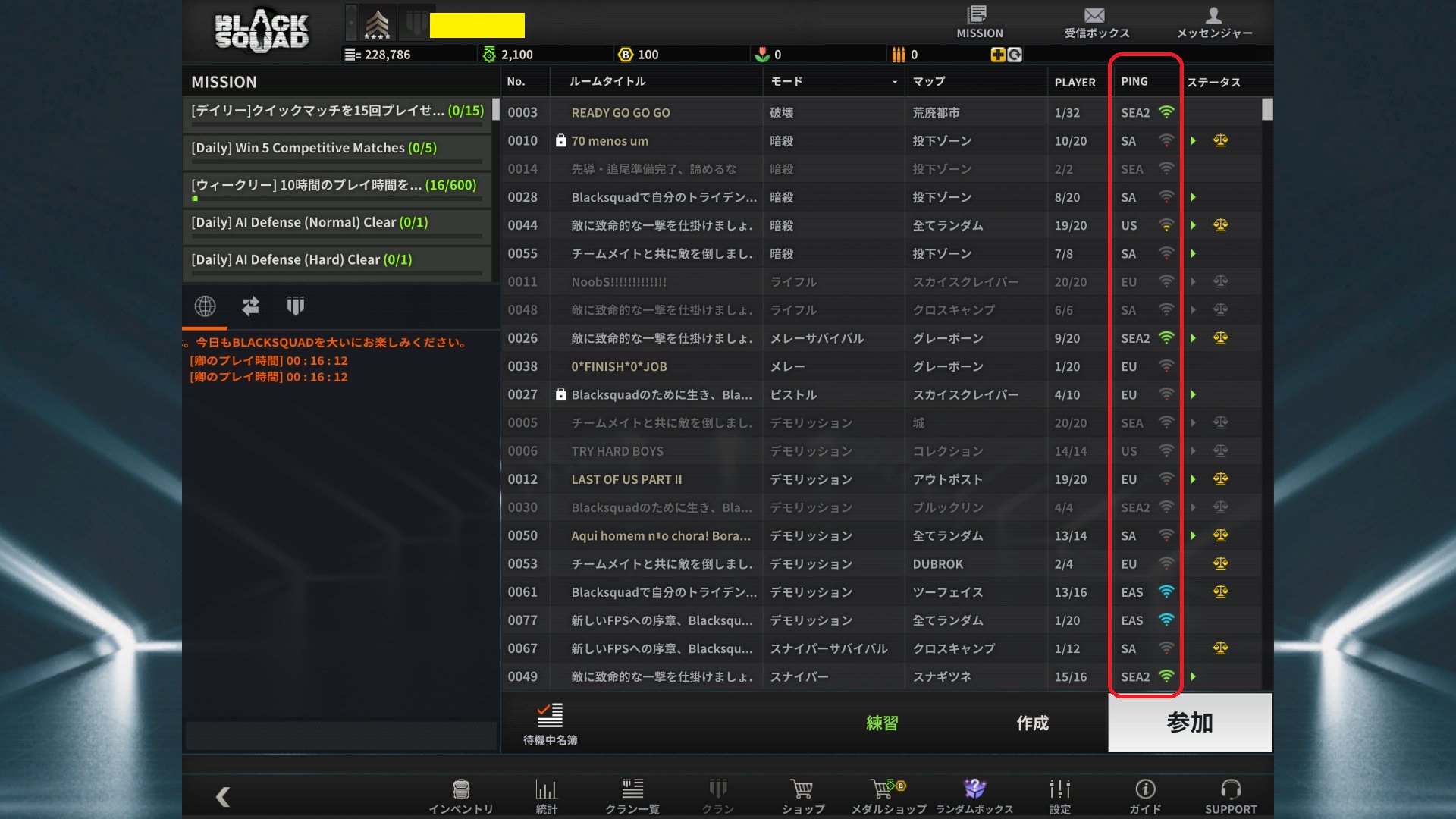Open ランダムボックス from the bottom bar
Screen dimensions: 1456x819
(974, 796)
